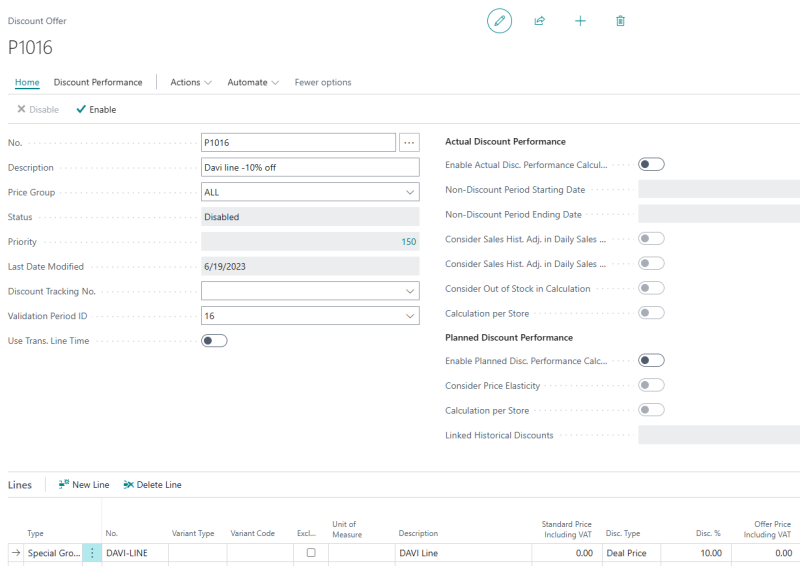The width and height of the screenshot is (800, 566).
Task: Click the Standard Price Including VAT header
Action: [567, 529]
